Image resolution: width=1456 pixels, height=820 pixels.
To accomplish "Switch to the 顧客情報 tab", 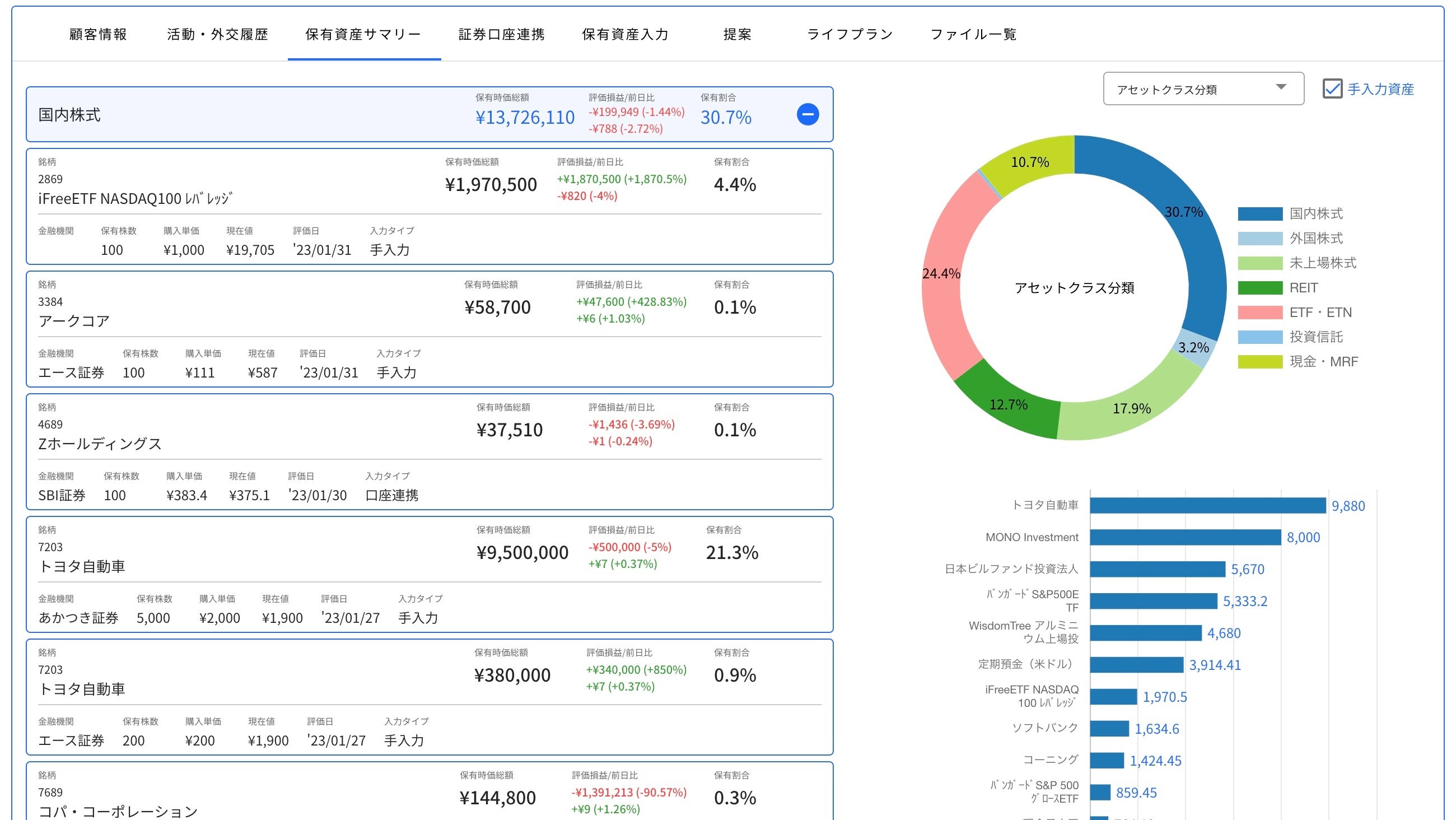I will [98, 35].
